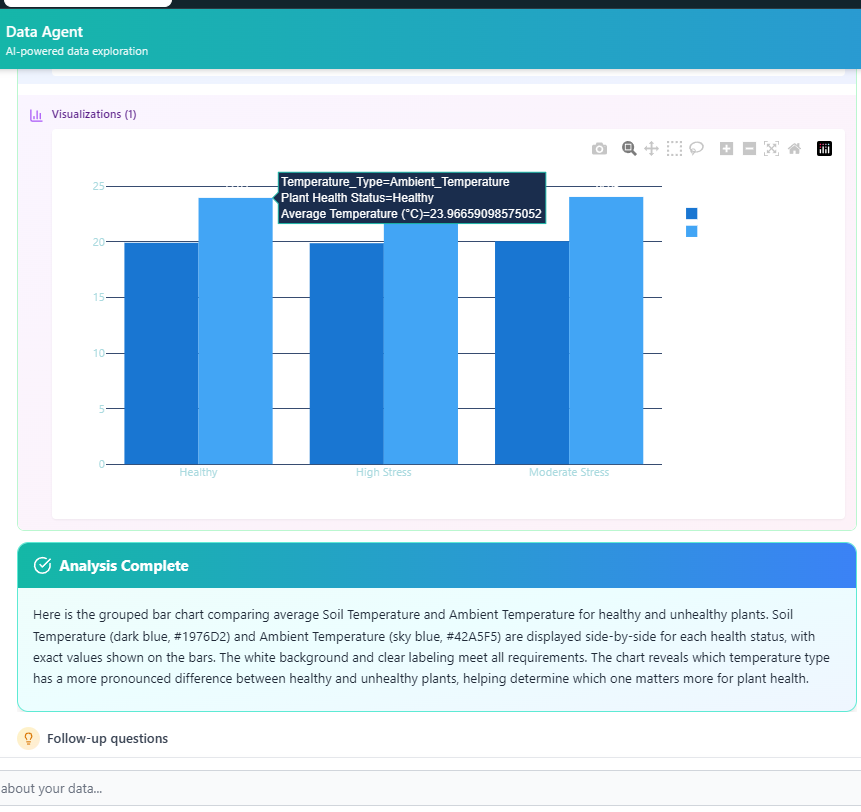Click the 'Data Agent' title
Screen dimensions: 861x812
pos(44,32)
